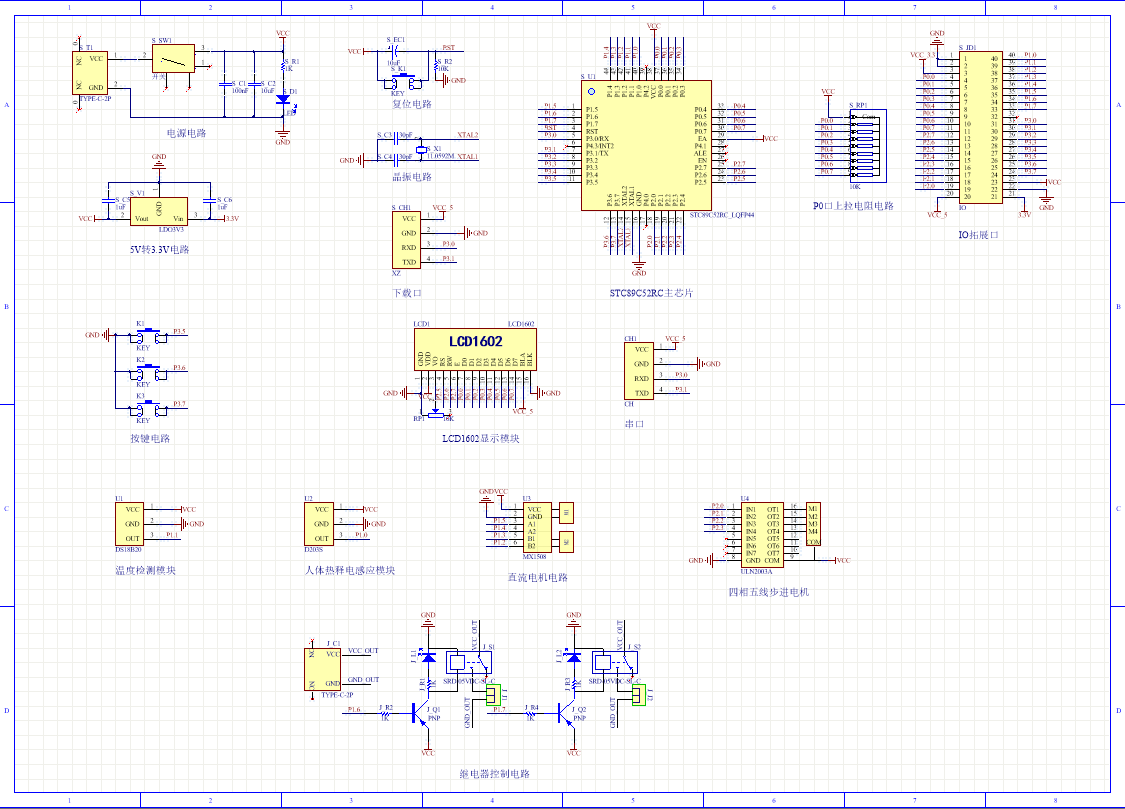Click the 温度检测模块 title text

click(145, 570)
